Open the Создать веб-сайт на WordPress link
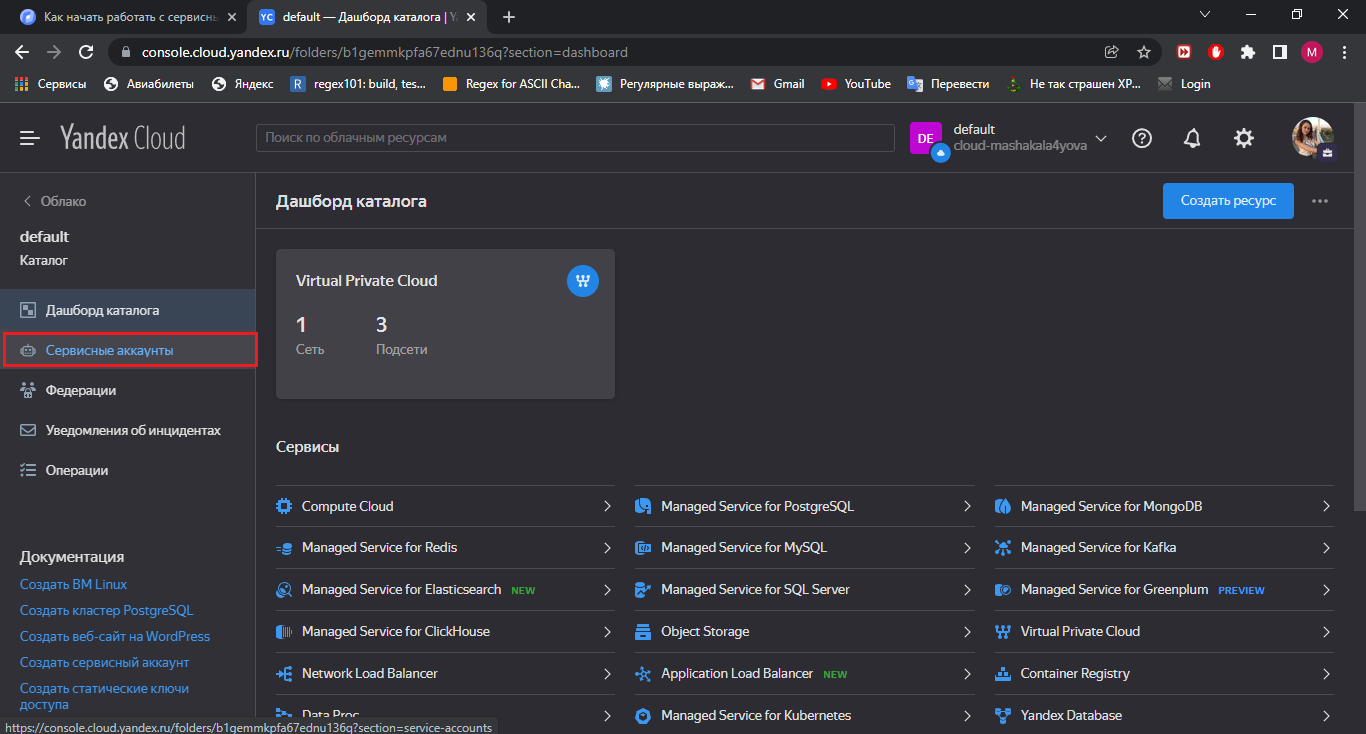This screenshot has height=734, width=1366. pos(115,636)
